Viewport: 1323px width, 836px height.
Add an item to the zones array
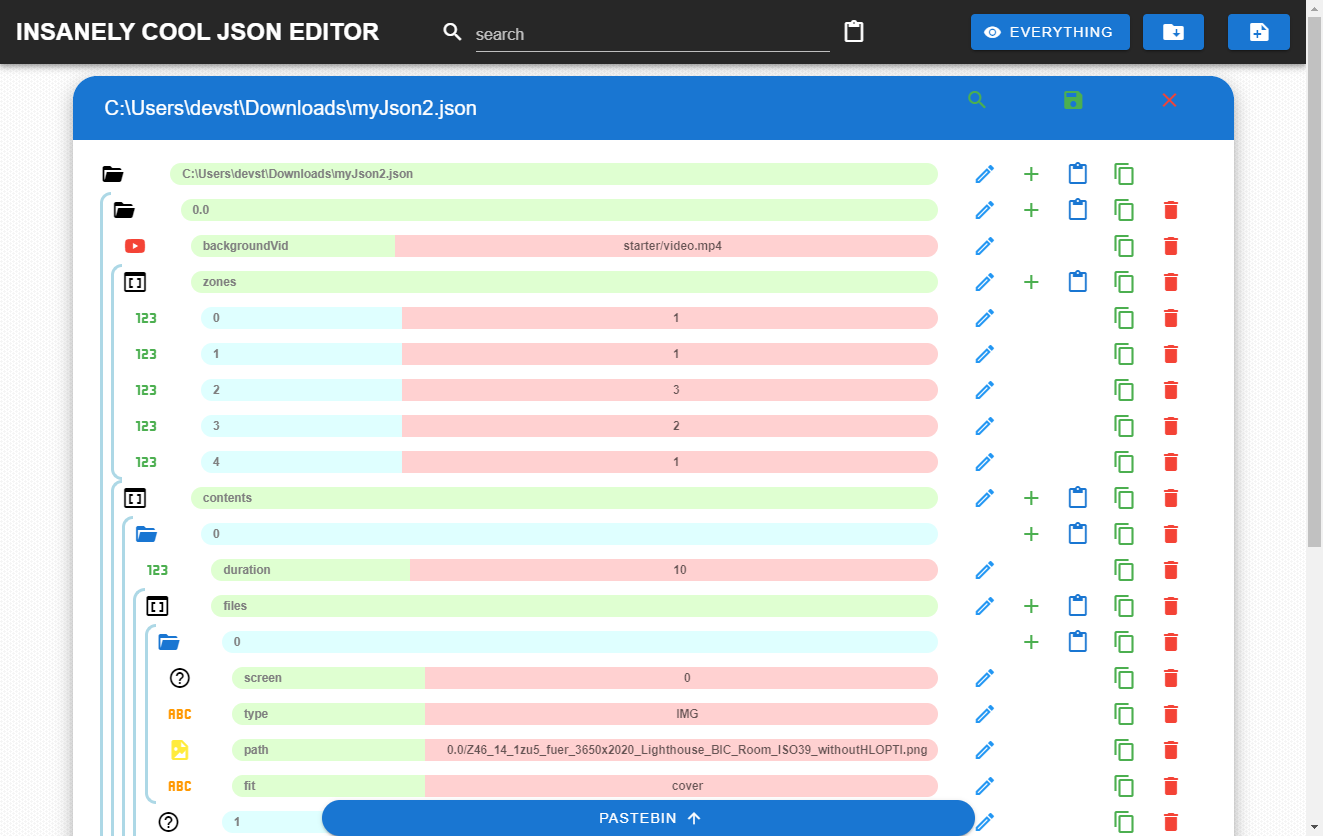(x=1031, y=282)
